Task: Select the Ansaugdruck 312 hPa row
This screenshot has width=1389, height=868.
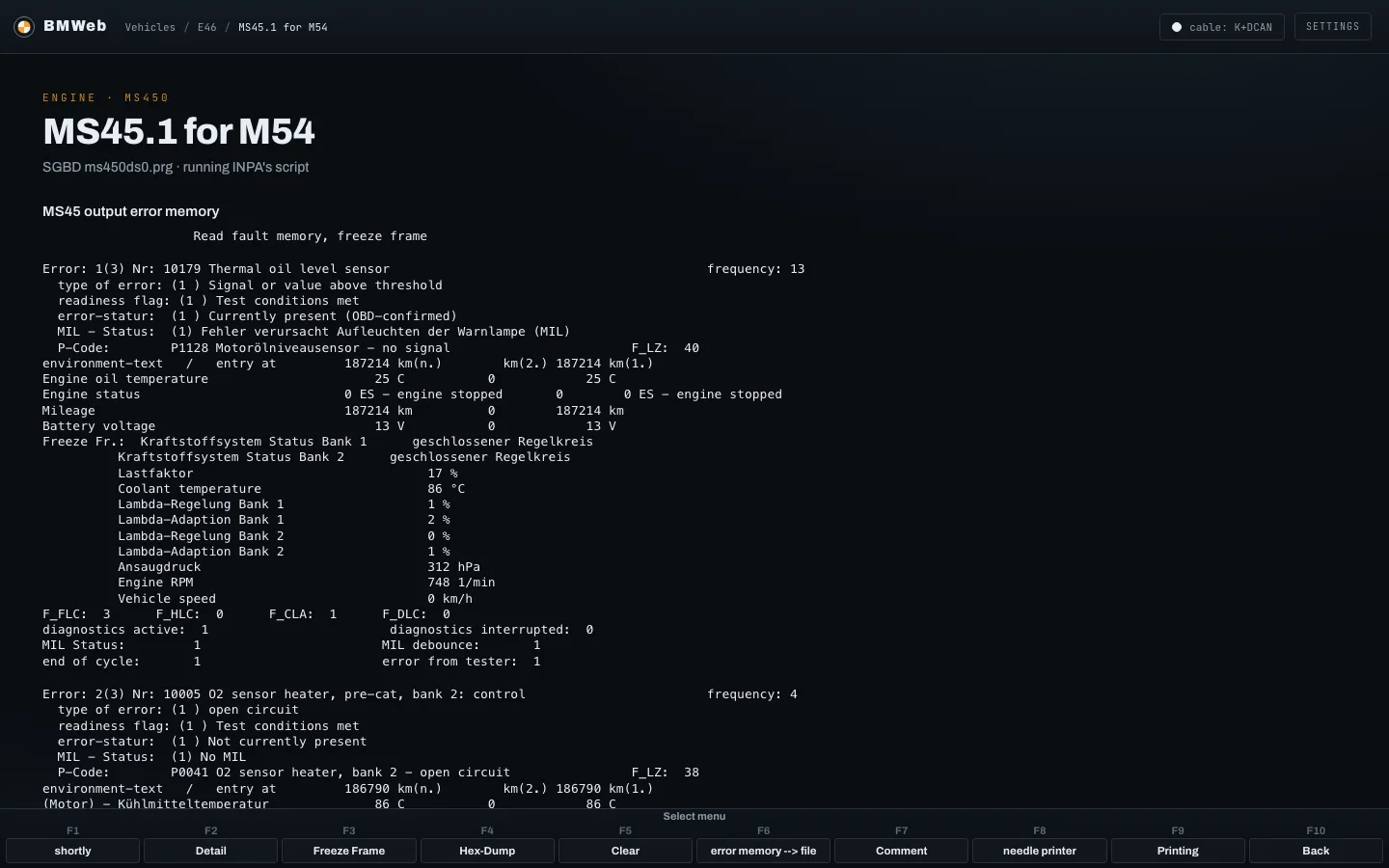Action: 299,567
